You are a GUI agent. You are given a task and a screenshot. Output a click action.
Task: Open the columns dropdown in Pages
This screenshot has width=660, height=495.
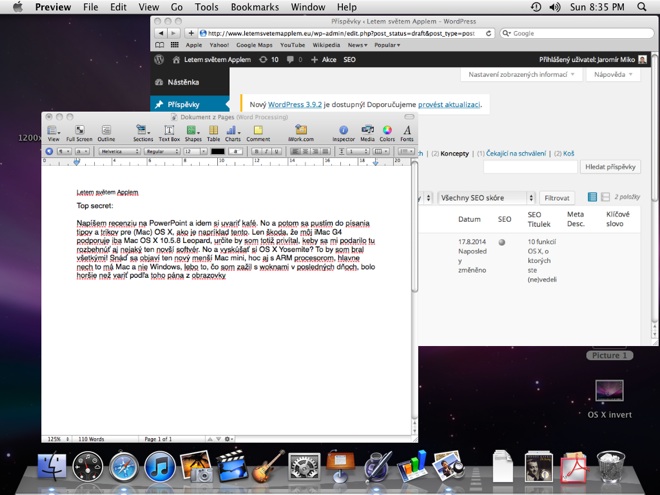381,151
